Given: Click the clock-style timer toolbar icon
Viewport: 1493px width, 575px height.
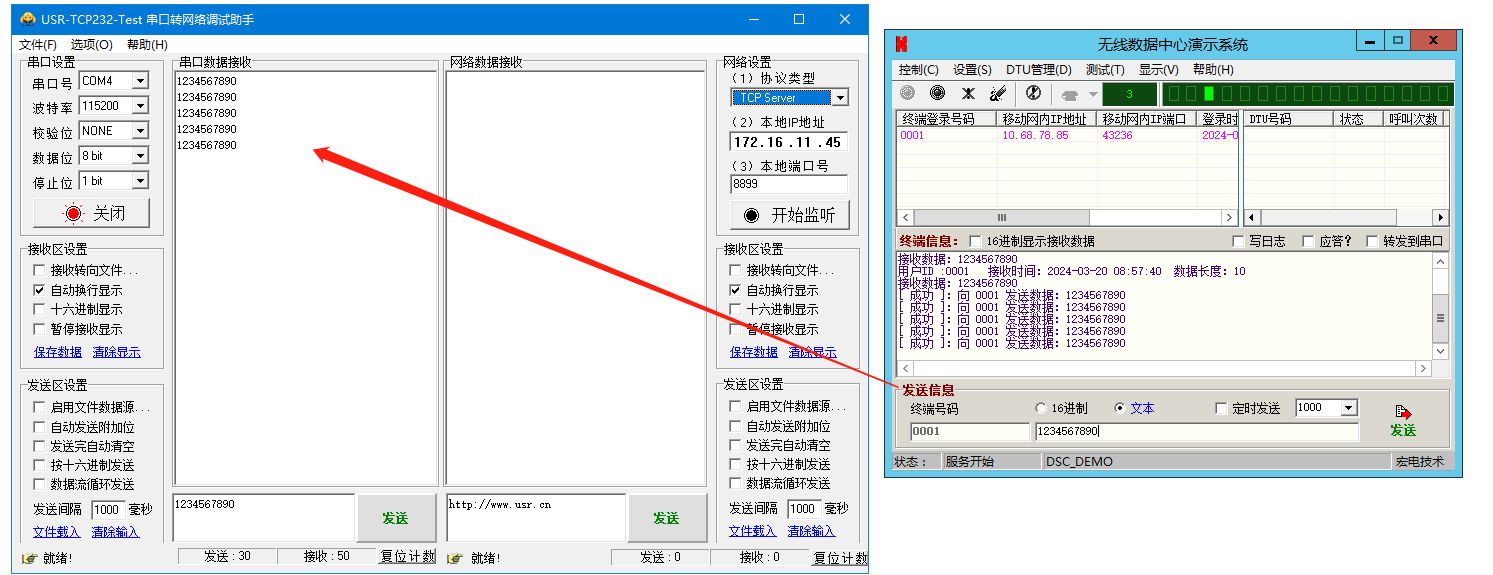Looking at the screenshot, I should pyautogui.click(x=1033, y=93).
